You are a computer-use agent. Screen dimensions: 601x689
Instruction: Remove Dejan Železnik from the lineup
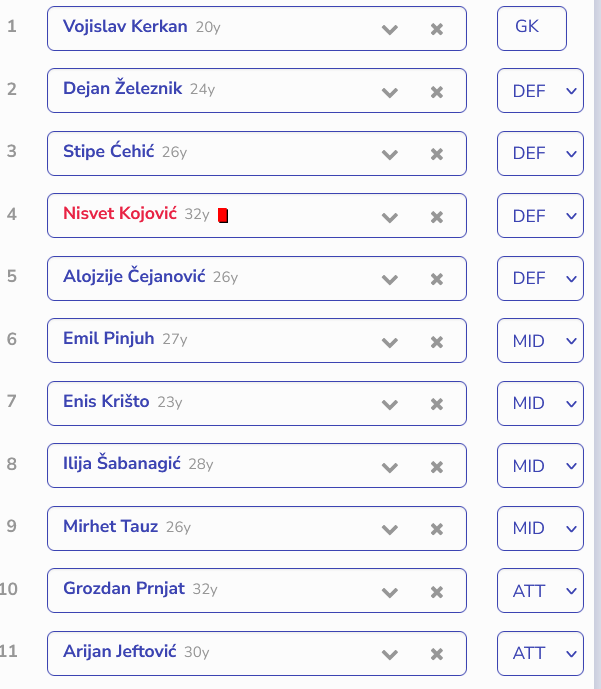pyautogui.click(x=437, y=92)
